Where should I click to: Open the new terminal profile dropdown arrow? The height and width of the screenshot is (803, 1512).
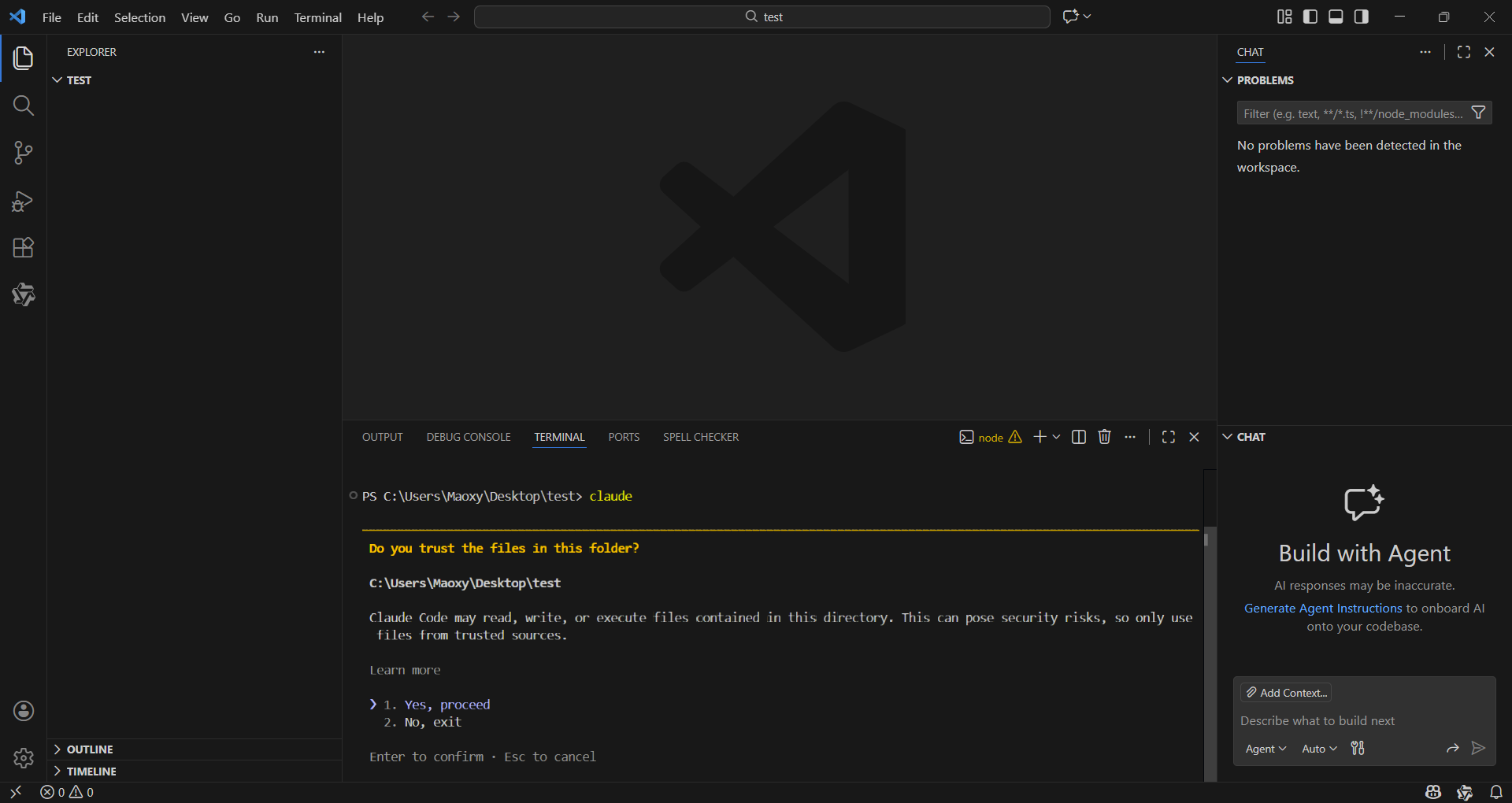click(1057, 437)
